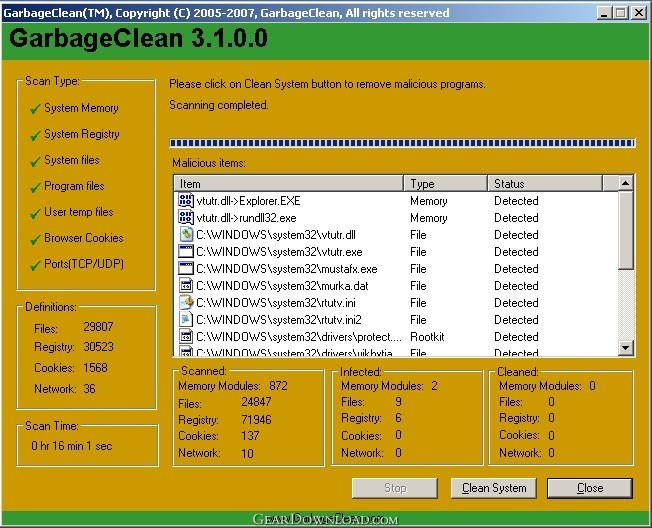This screenshot has width=652, height=528.
Task: Click System Memory scan type label
Action: [81, 108]
